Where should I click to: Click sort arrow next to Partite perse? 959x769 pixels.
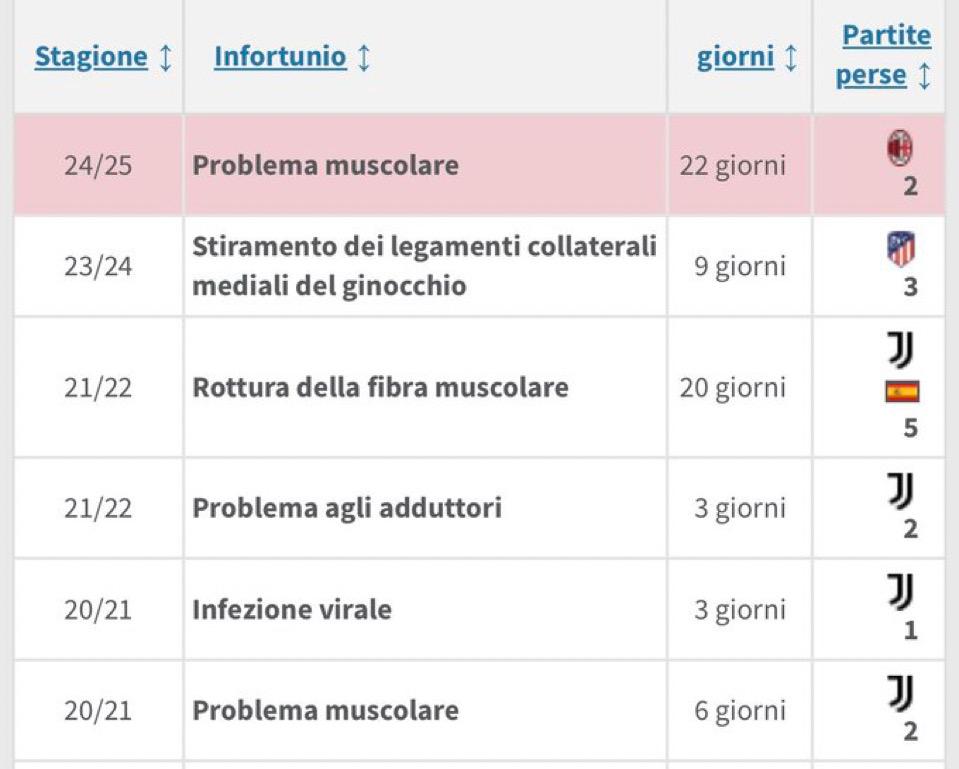tap(924, 76)
